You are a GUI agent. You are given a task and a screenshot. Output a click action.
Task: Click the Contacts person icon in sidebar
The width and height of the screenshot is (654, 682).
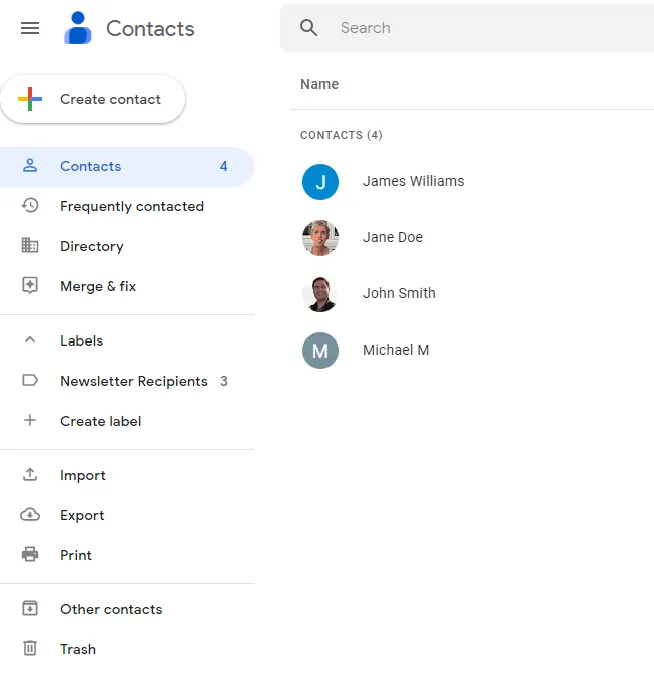(30, 166)
